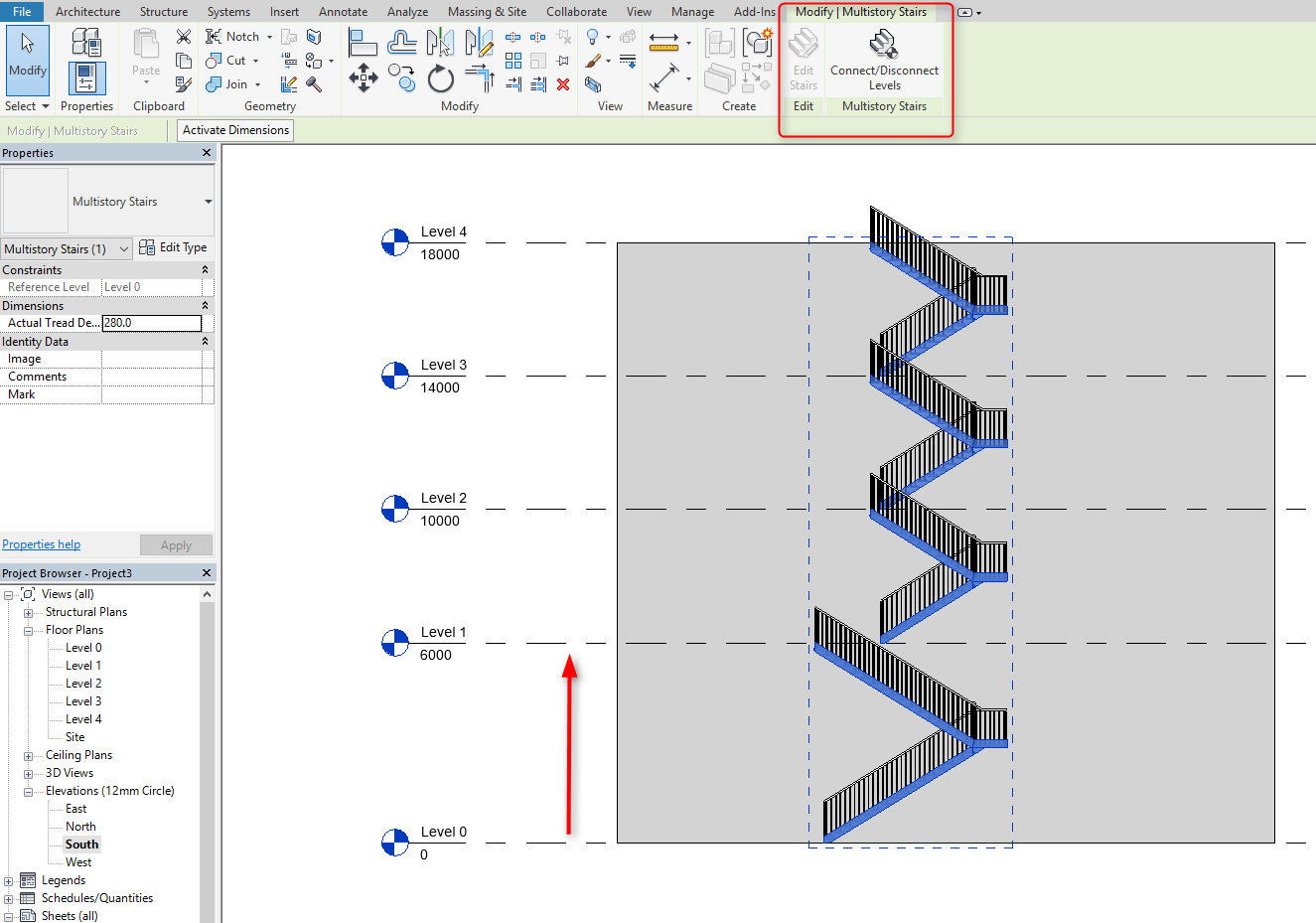
Task: Click the Override Graphics paintbrush icon
Action: (x=593, y=61)
